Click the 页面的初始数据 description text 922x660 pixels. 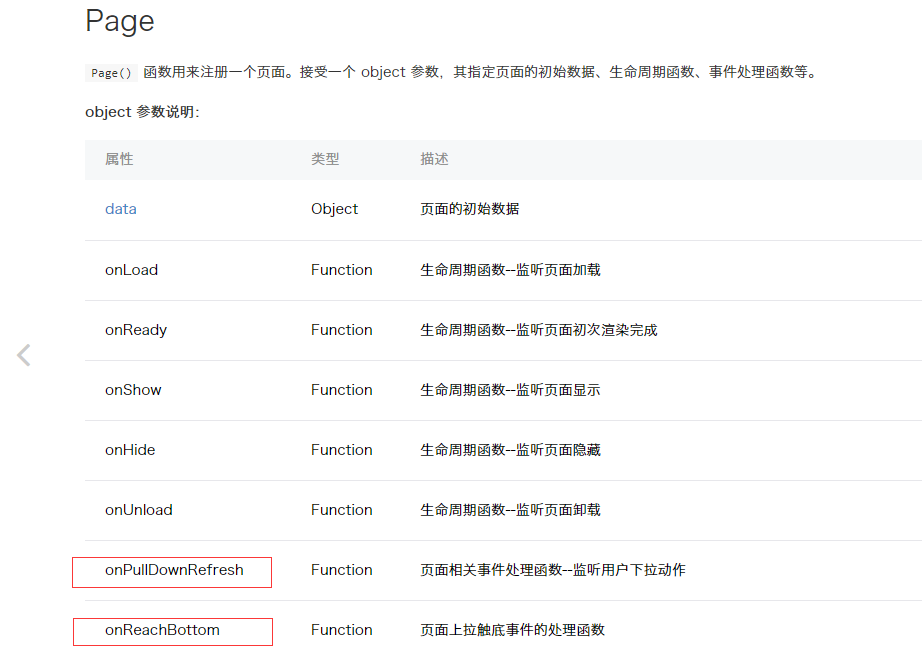point(469,209)
